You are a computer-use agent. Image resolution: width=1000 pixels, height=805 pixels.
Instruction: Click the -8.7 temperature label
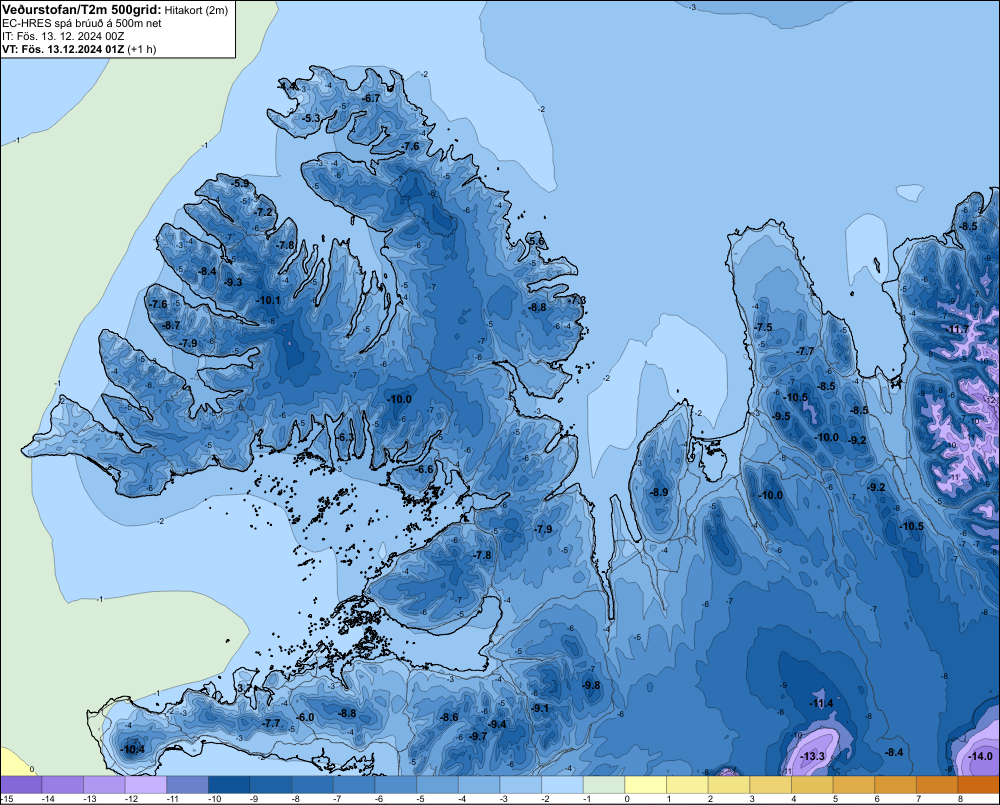pyautogui.click(x=171, y=325)
